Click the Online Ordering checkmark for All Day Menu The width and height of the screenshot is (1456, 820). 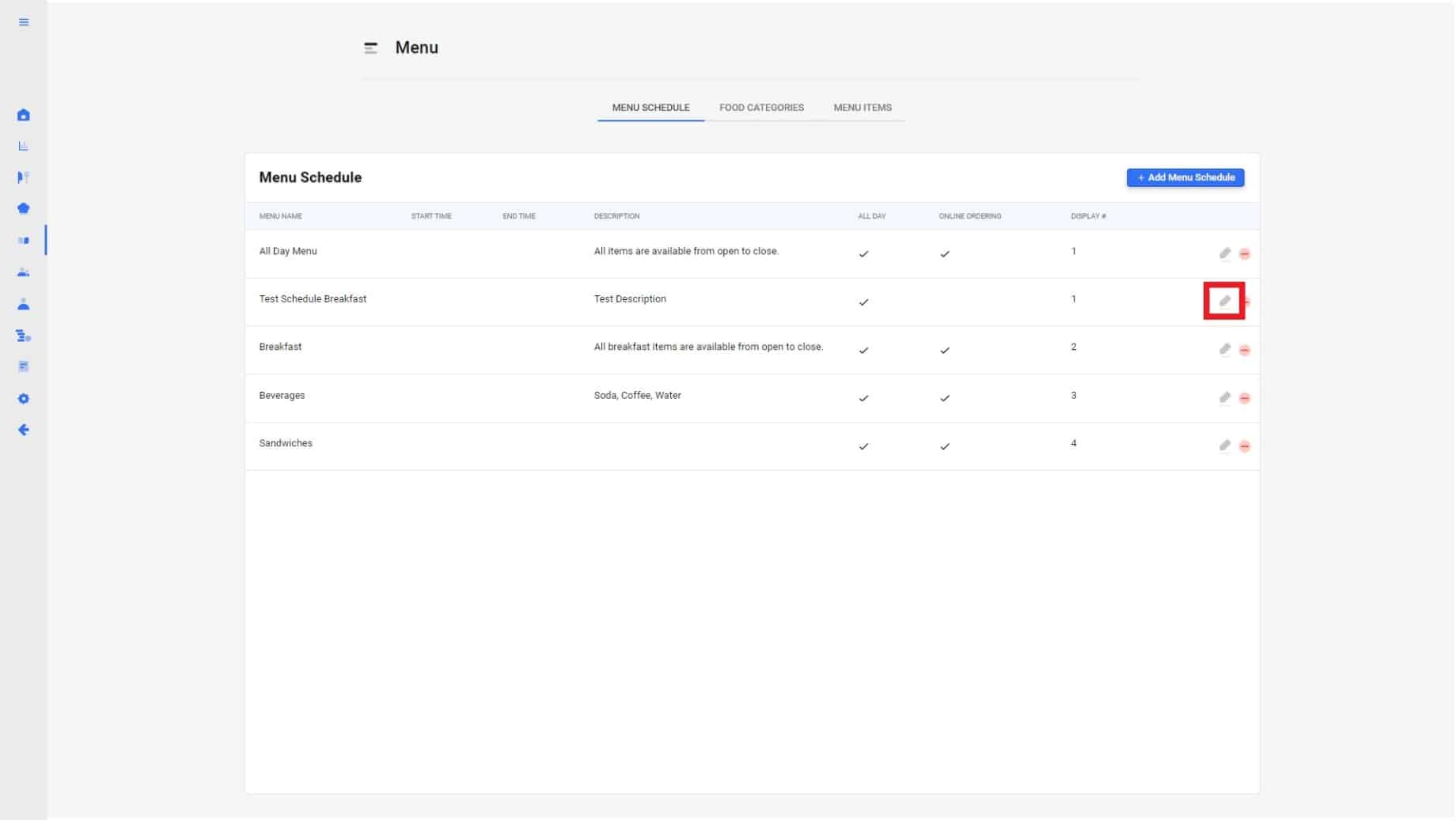(945, 254)
